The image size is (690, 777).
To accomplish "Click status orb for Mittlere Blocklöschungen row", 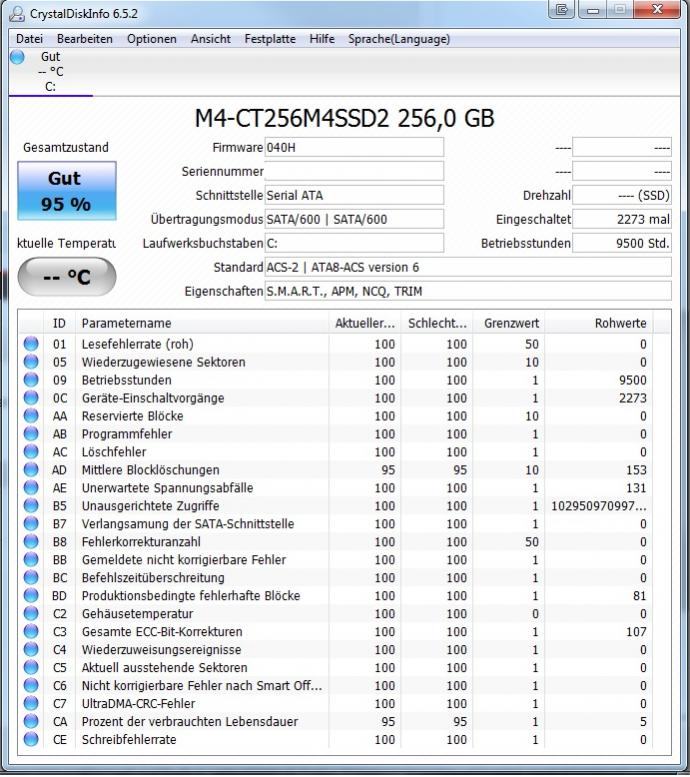I will point(31,469).
